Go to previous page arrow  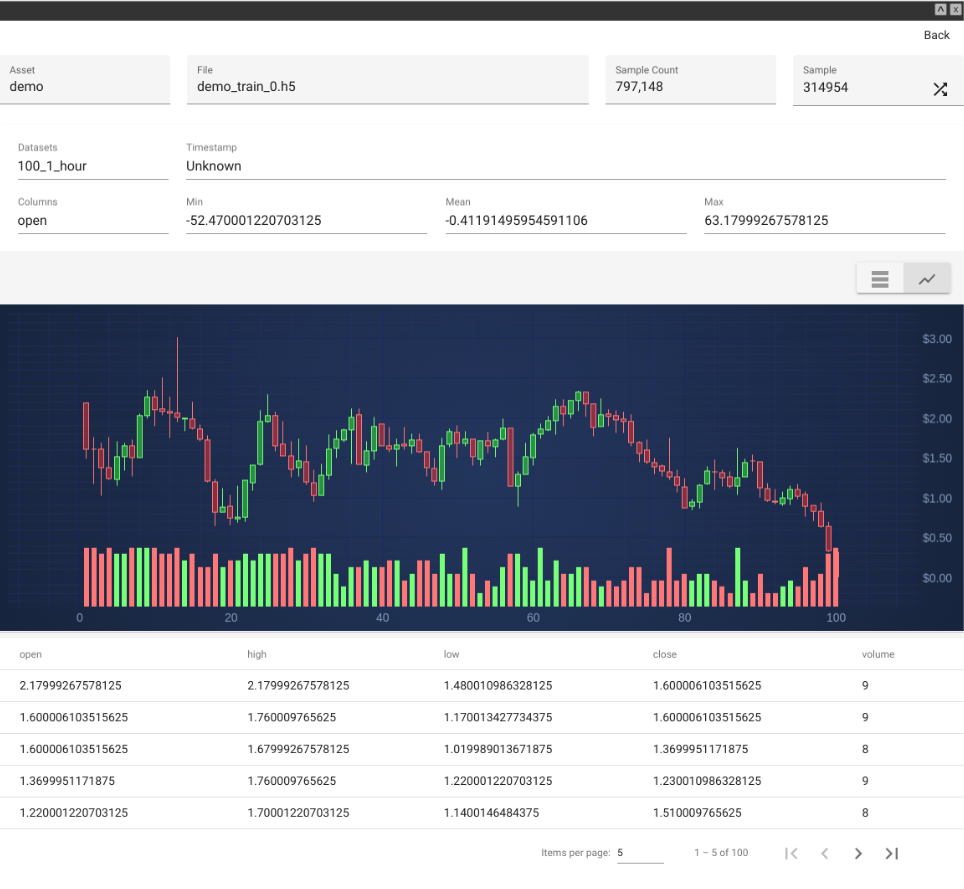825,853
